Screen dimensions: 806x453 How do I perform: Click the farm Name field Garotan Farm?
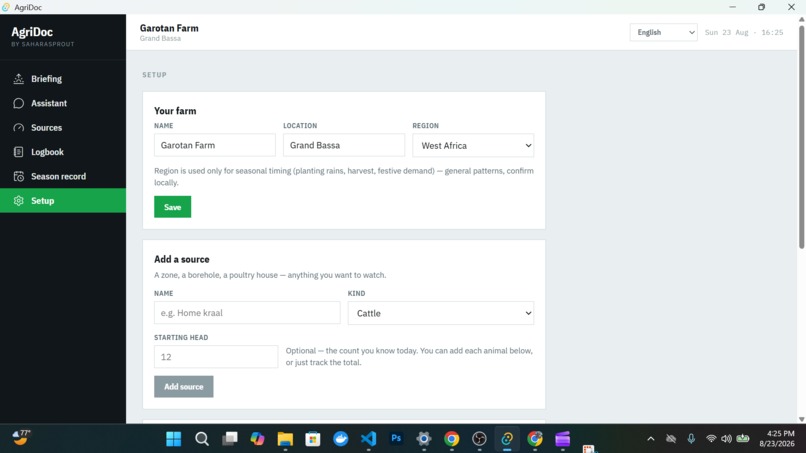click(x=215, y=145)
